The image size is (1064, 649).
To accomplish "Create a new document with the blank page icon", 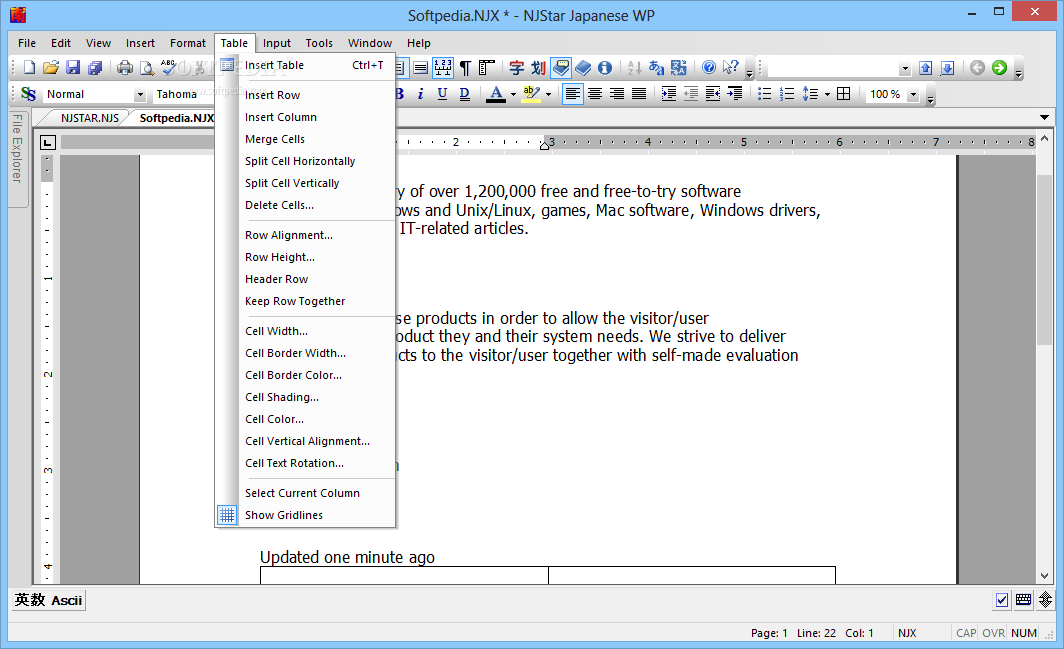I will 29,67.
